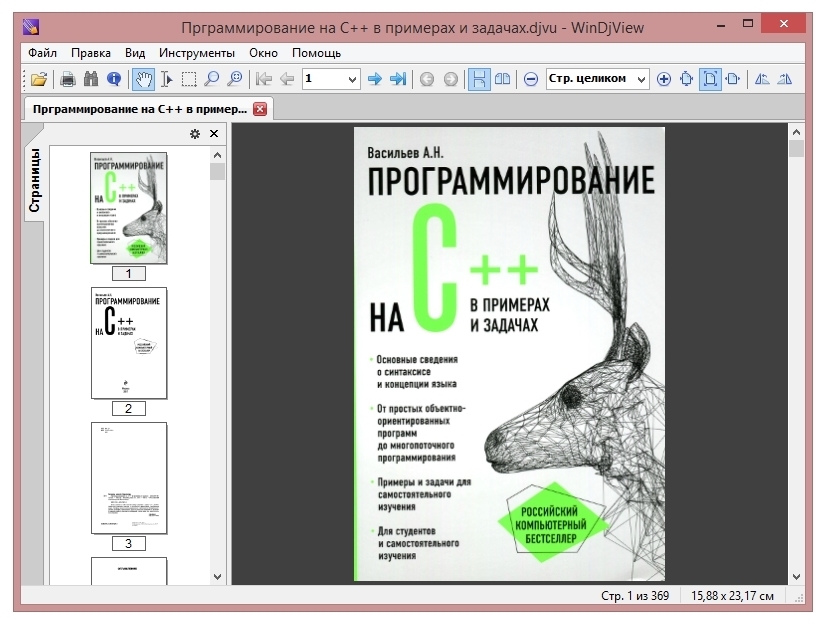This screenshot has width=830, height=631.
Task: Toggle the hand pan tool
Action: point(144,79)
